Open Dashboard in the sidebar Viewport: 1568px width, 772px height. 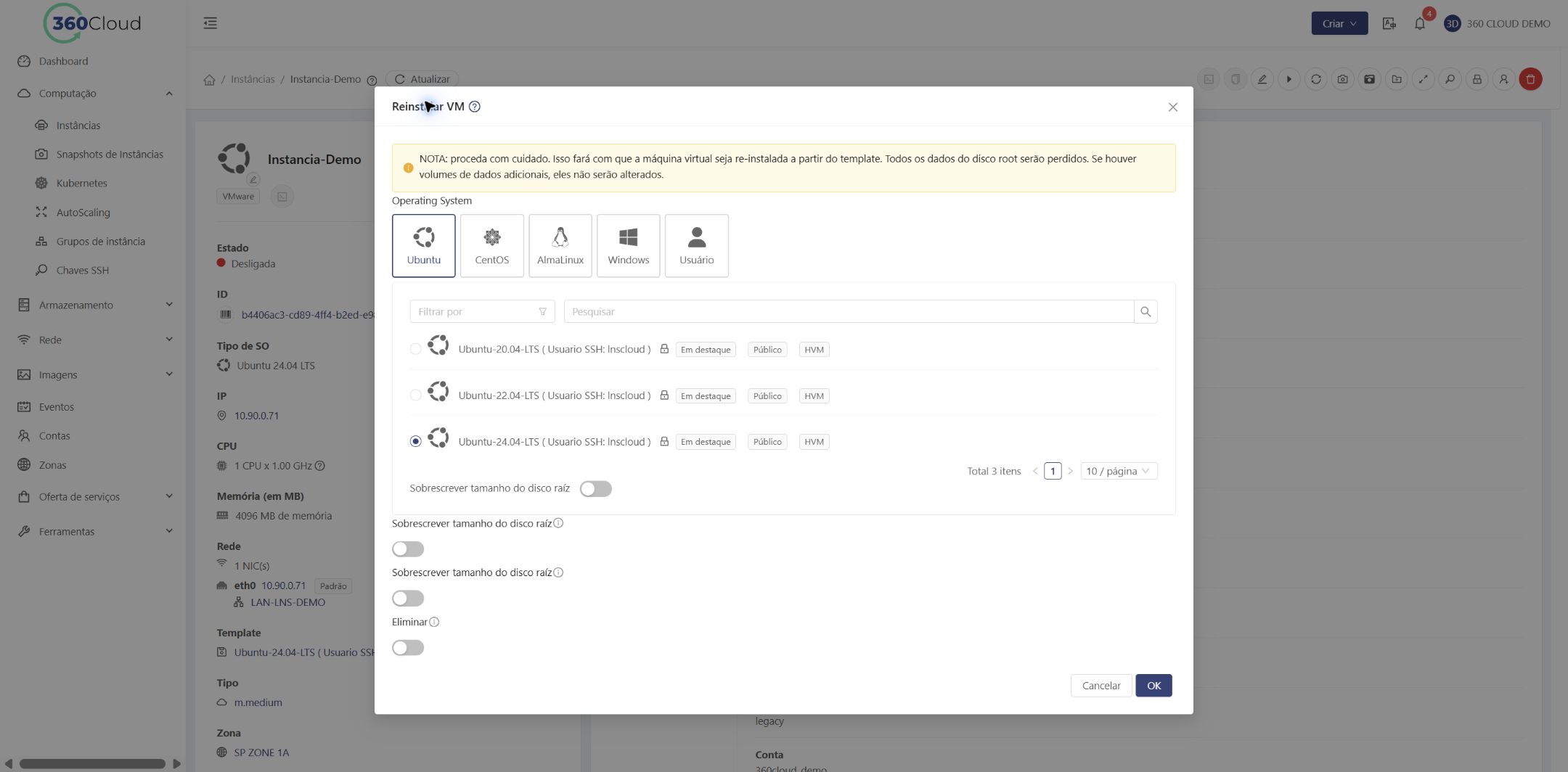click(63, 61)
